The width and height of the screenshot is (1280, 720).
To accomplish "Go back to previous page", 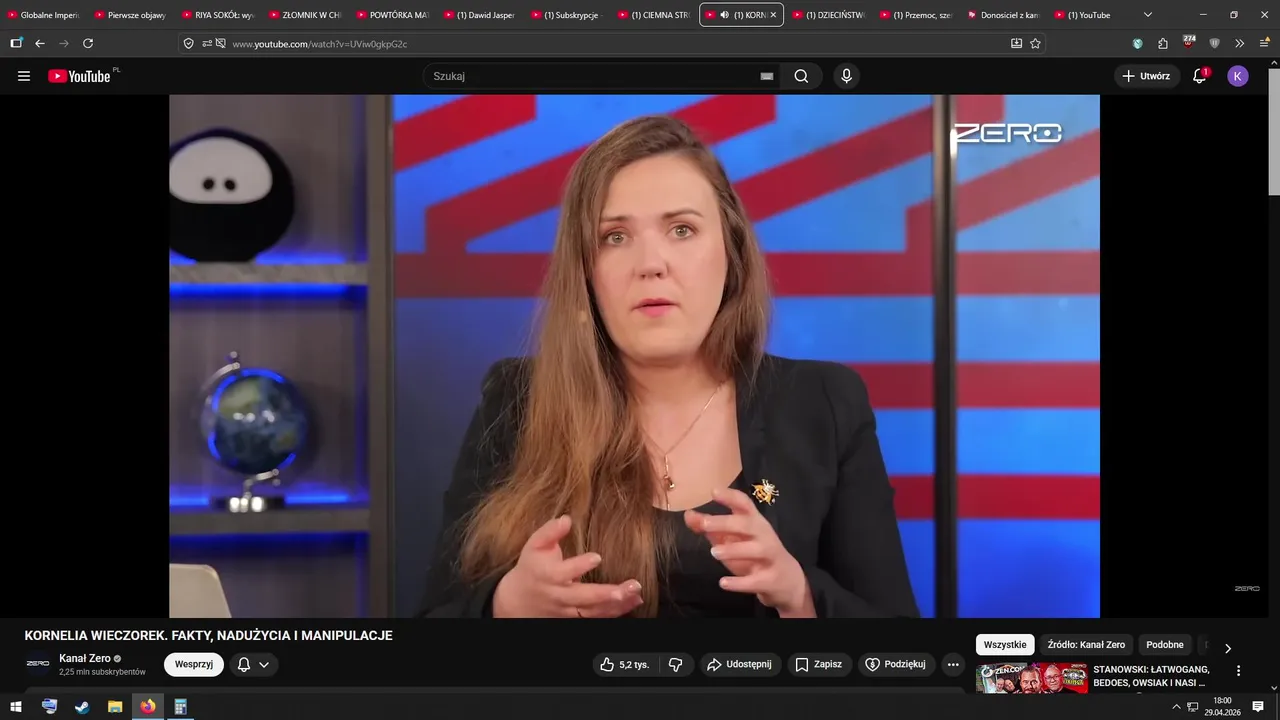I will coord(40,43).
